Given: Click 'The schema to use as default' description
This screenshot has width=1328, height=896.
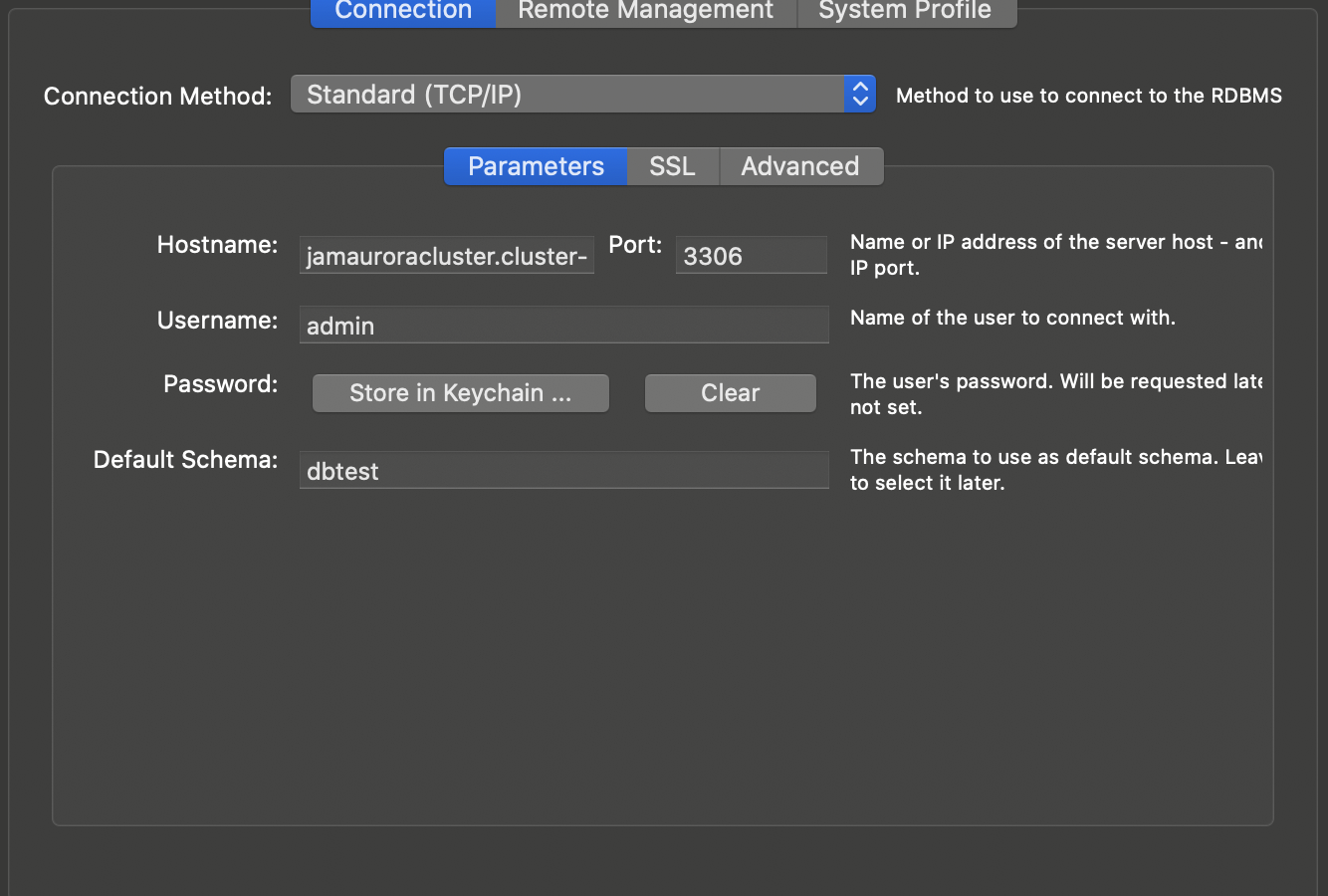Looking at the screenshot, I should 1056,470.
